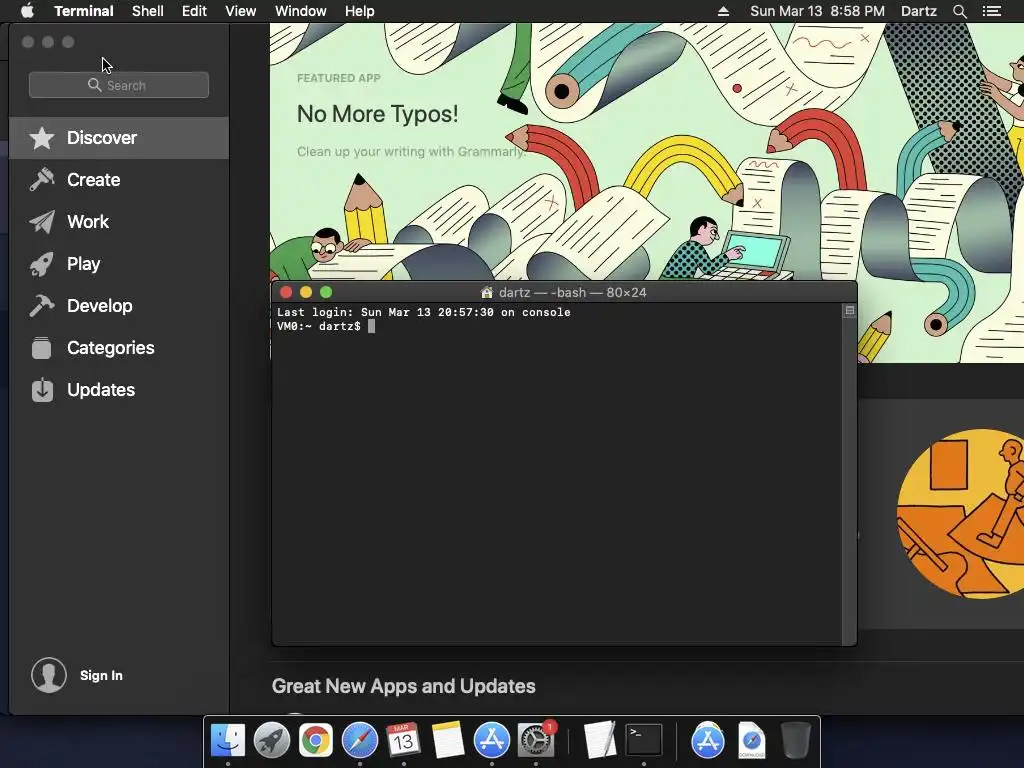Screen dimensions: 1024x768
Task: Select the Play rocket icon
Action: 42,264
